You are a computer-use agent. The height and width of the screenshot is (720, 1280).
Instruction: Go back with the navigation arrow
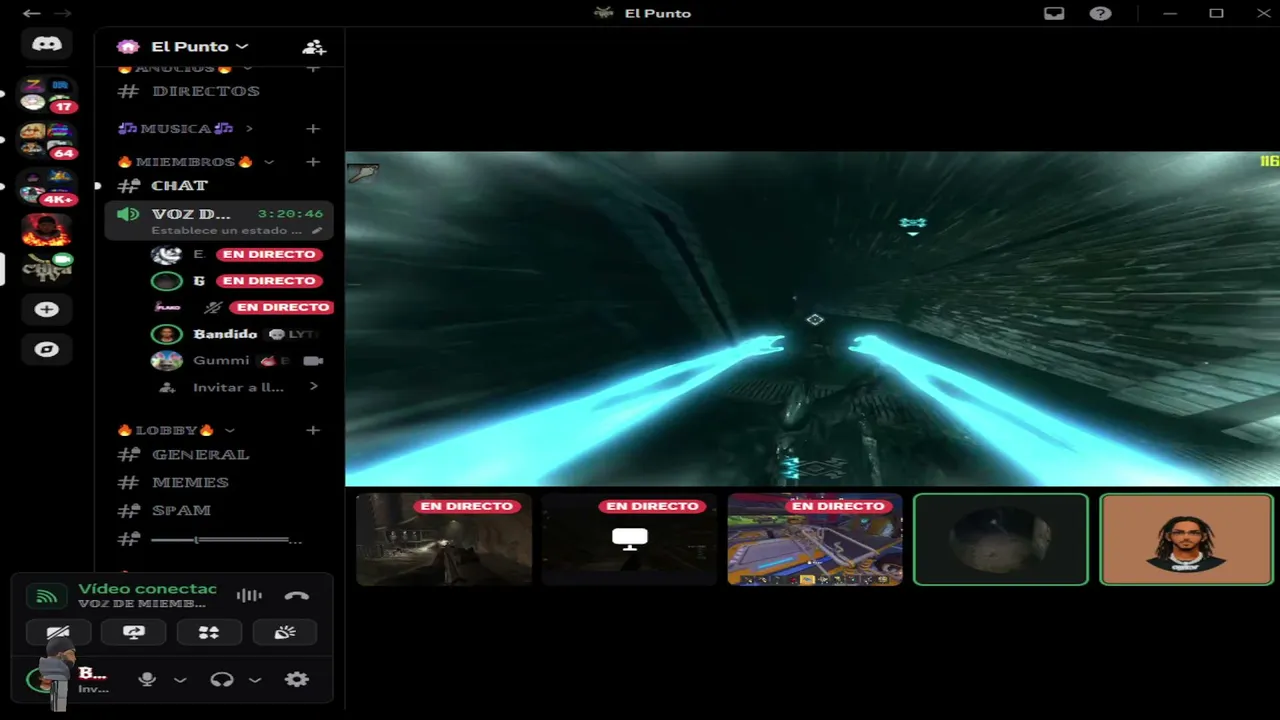[32, 13]
